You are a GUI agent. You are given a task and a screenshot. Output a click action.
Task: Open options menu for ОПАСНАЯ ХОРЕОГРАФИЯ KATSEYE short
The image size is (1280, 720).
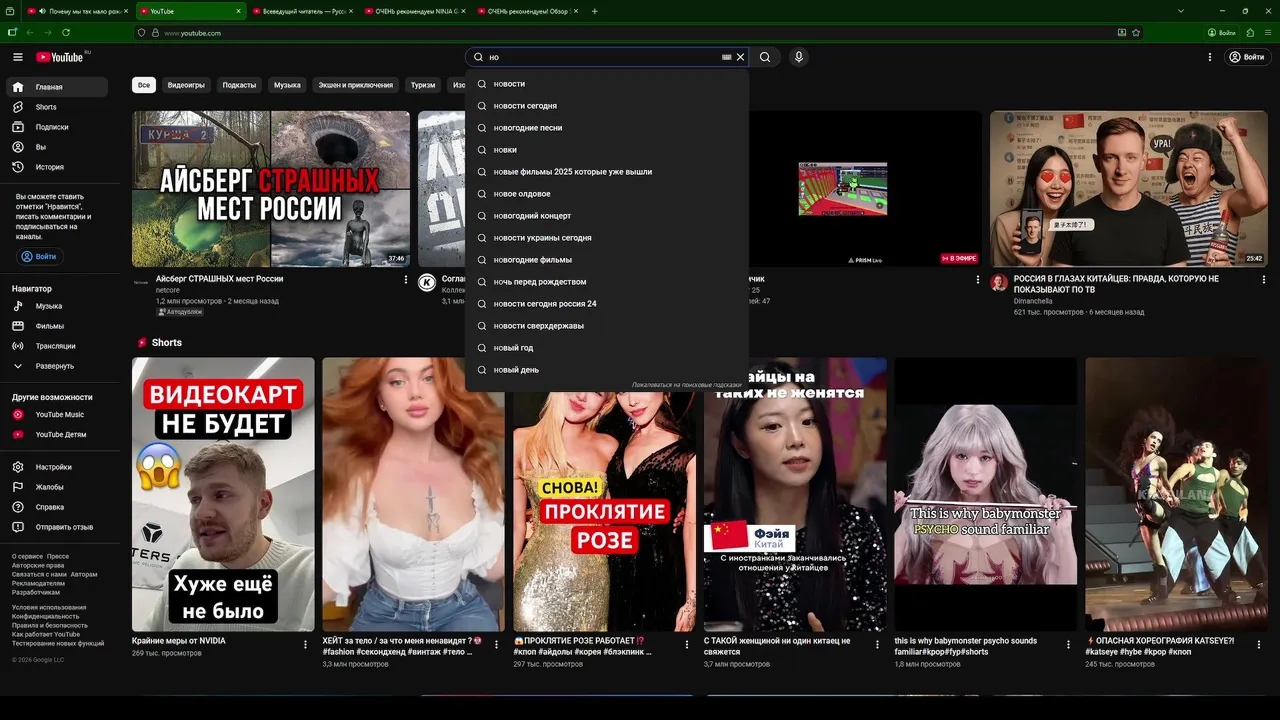click(x=1260, y=645)
